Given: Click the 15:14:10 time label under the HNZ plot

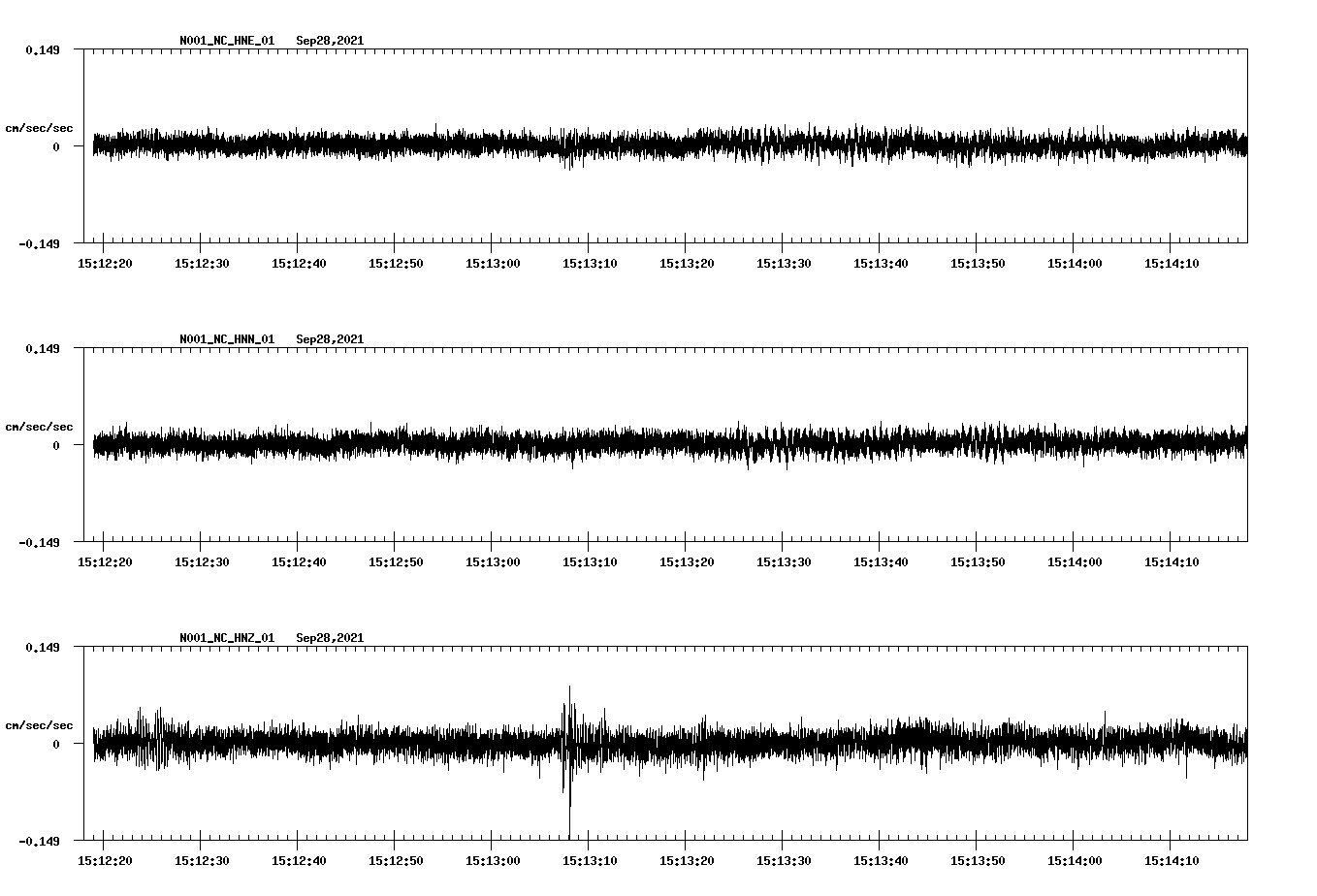Looking at the screenshot, I should coord(1172,860).
